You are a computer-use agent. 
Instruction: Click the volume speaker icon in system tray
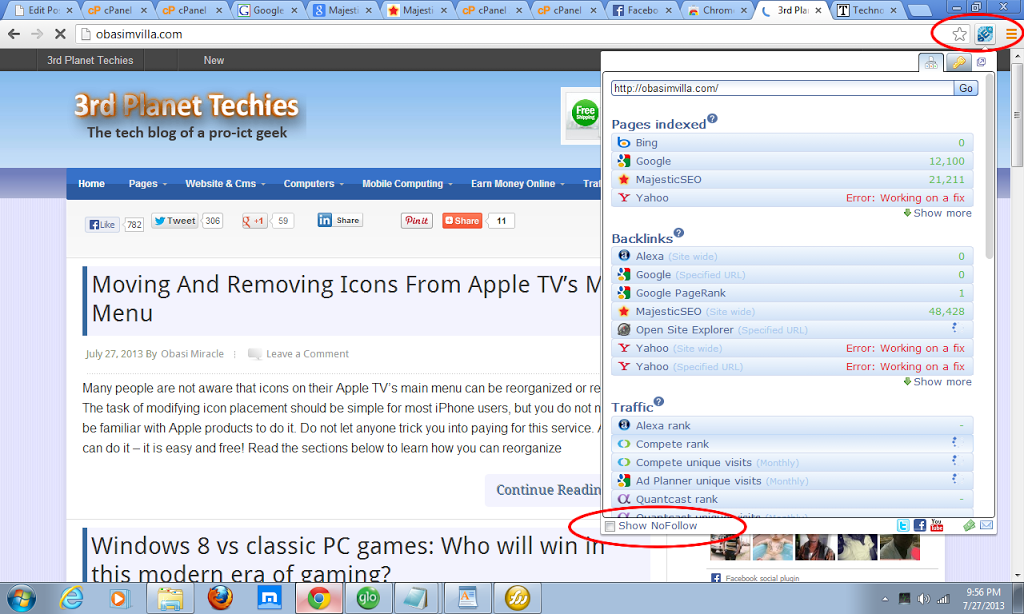click(x=923, y=599)
